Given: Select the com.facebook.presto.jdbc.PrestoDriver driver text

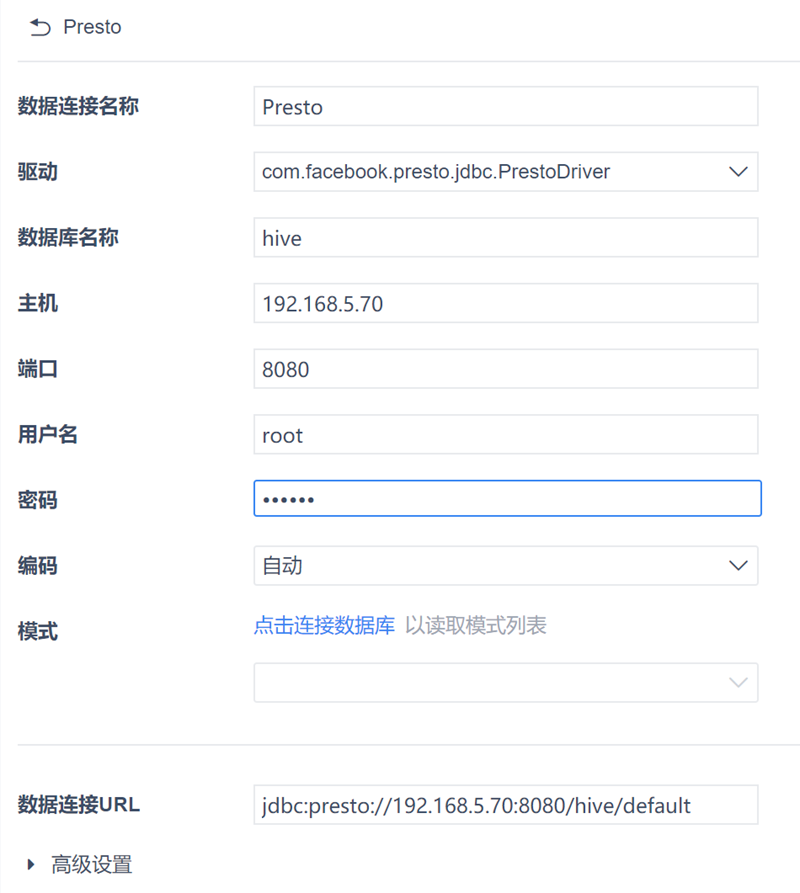Looking at the screenshot, I should [x=436, y=172].
